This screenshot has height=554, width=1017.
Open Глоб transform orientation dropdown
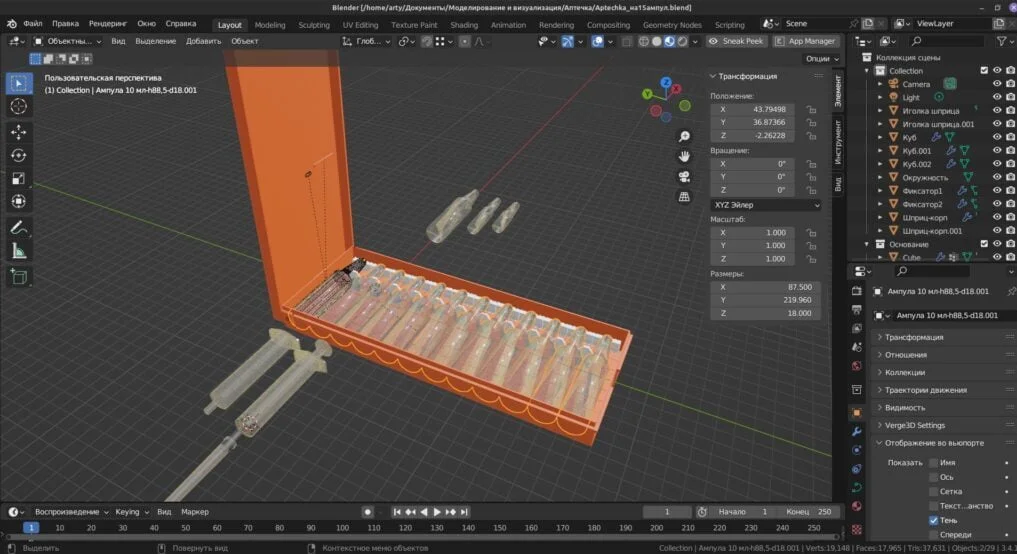[367, 41]
